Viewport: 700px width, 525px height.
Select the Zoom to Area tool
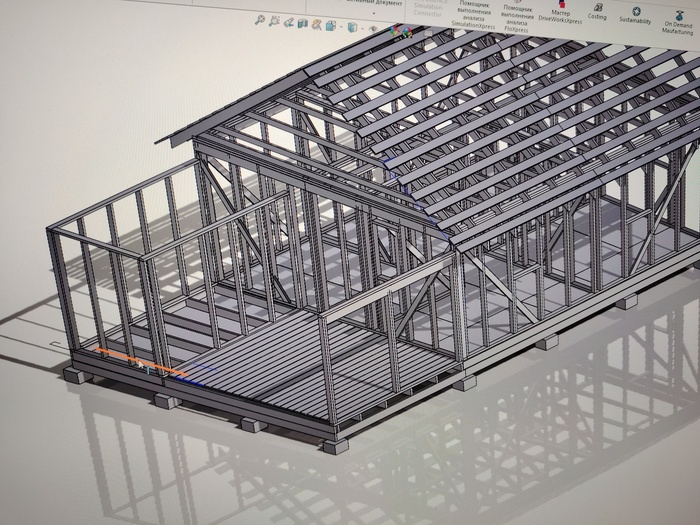pos(274,21)
